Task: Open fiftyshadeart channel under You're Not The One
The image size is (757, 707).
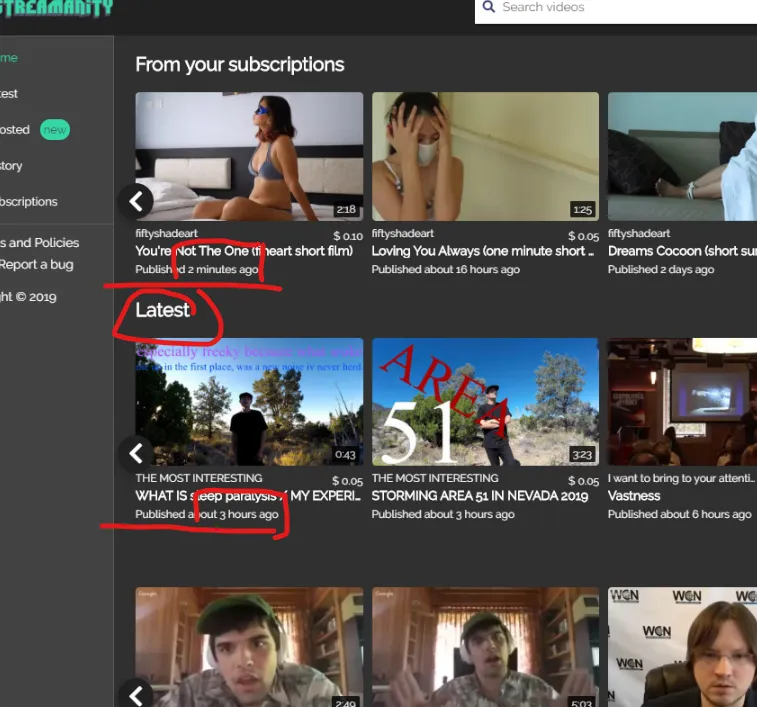Action: tap(167, 234)
